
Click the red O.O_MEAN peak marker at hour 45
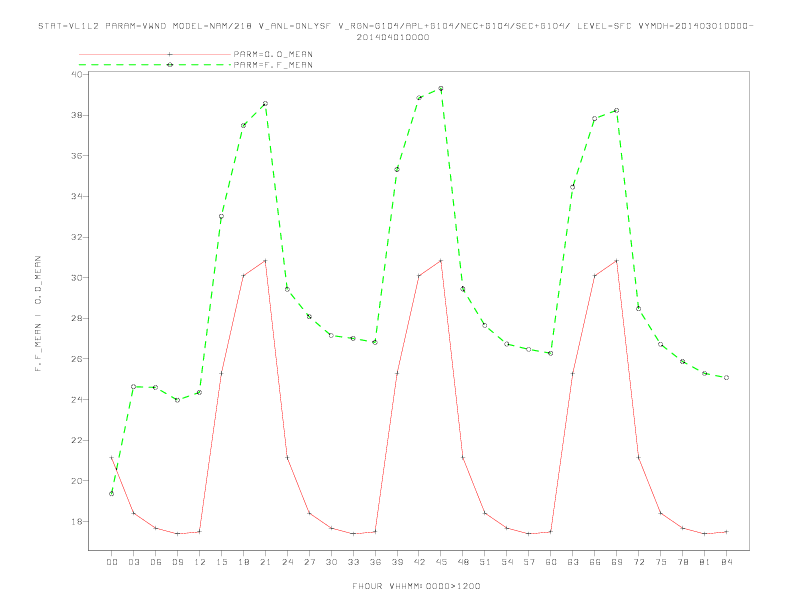(x=441, y=261)
